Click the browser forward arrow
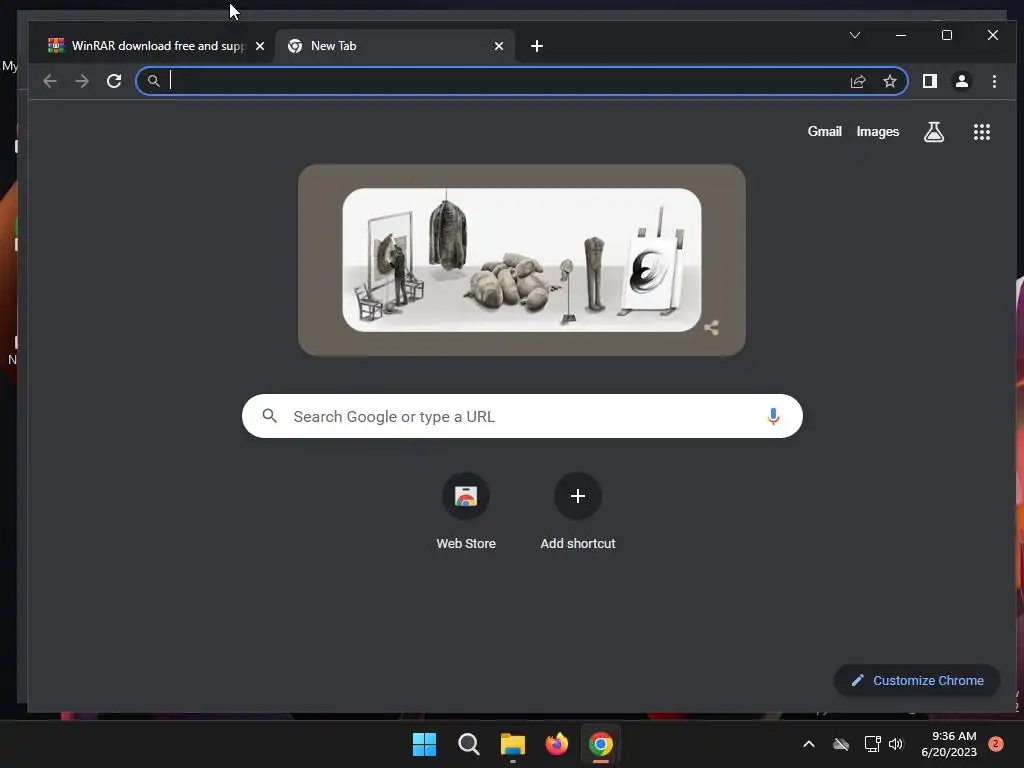This screenshot has width=1024, height=768. (x=82, y=81)
